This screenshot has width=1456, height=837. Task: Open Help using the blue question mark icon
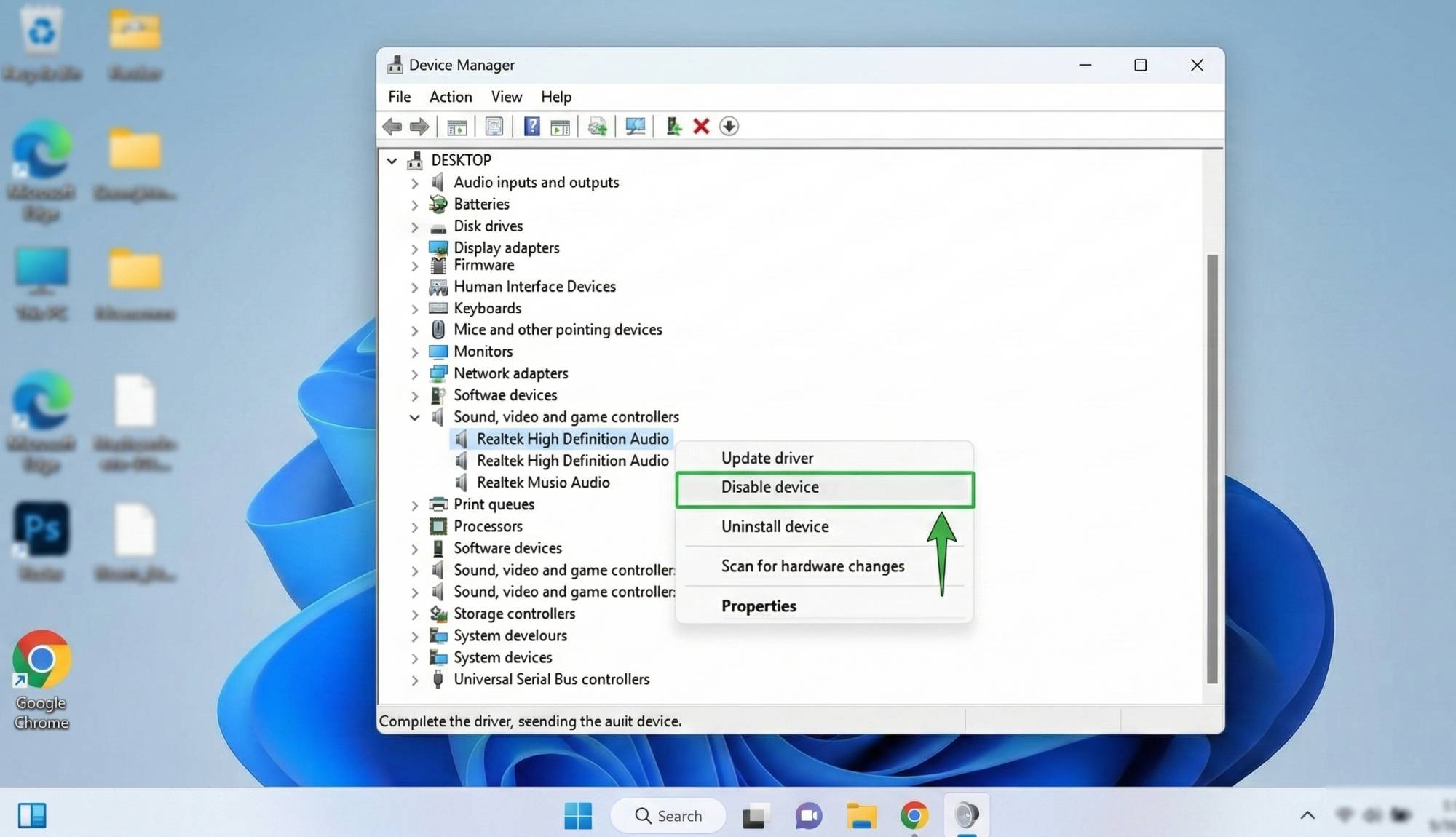coord(532,126)
